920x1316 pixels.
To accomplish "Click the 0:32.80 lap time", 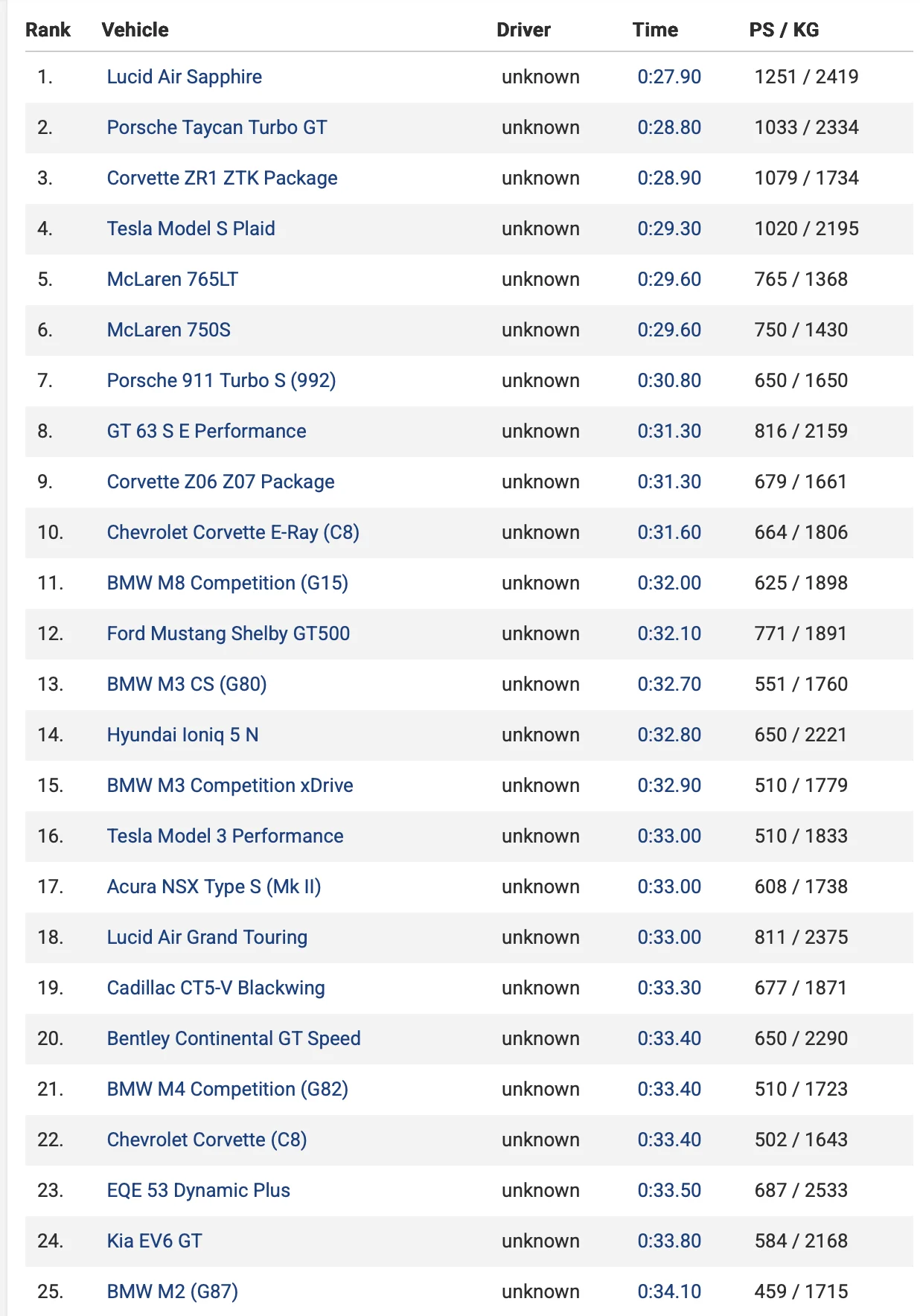I will coord(669,735).
